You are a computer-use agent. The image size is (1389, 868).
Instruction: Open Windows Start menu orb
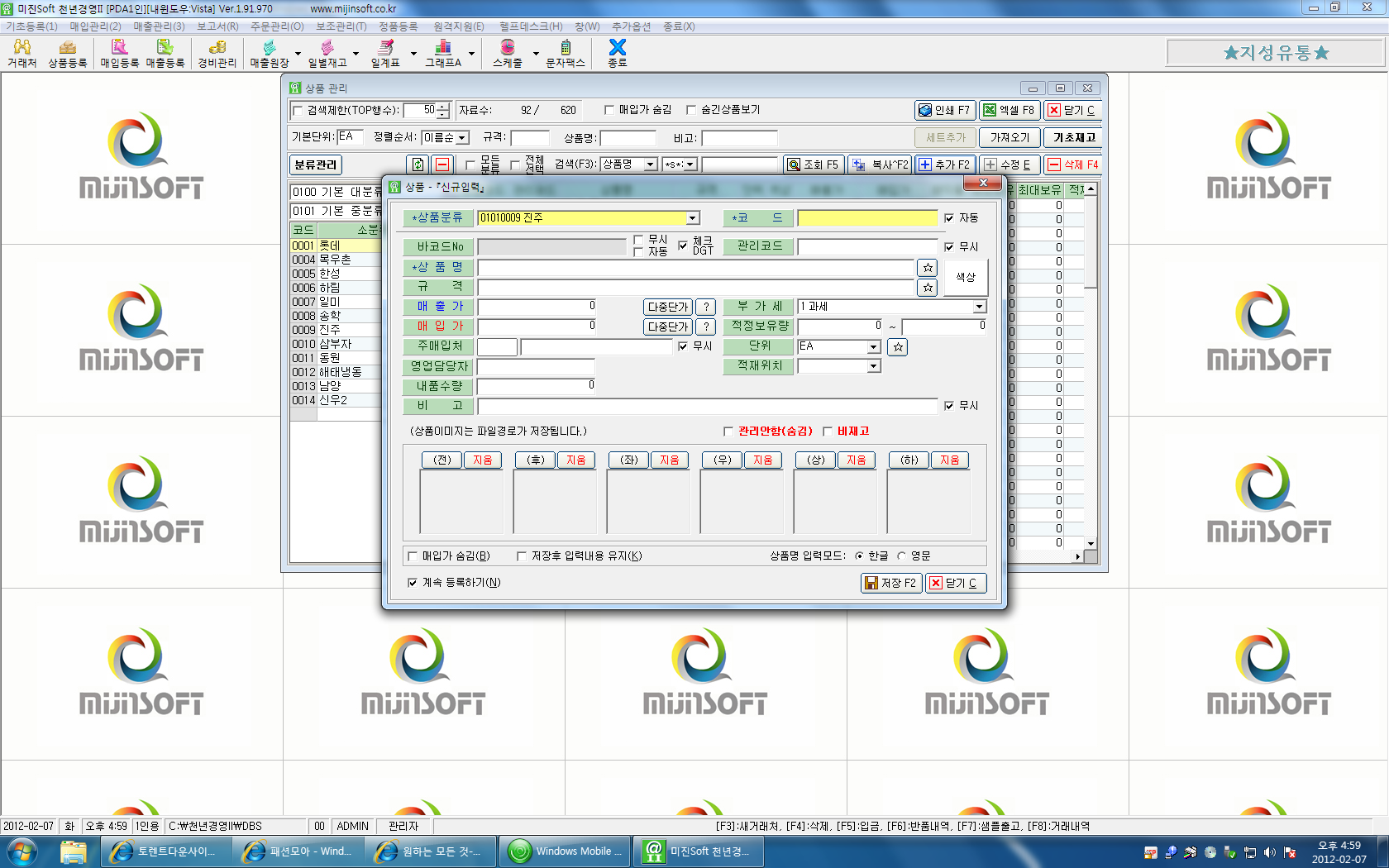click(x=22, y=851)
